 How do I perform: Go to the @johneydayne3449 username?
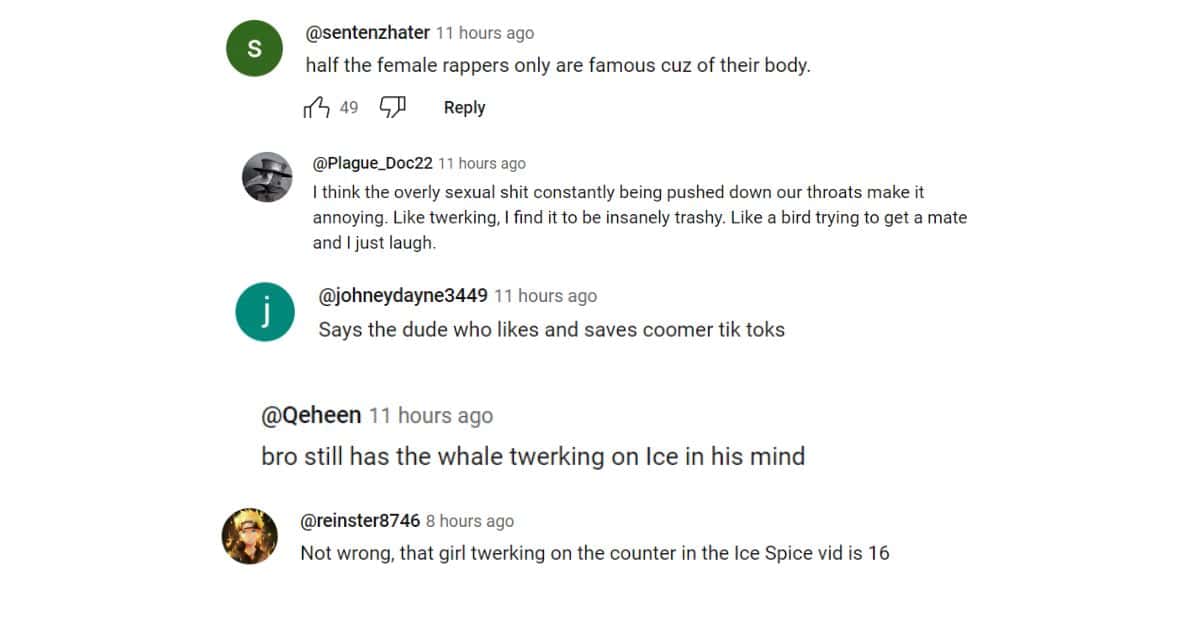point(402,296)
